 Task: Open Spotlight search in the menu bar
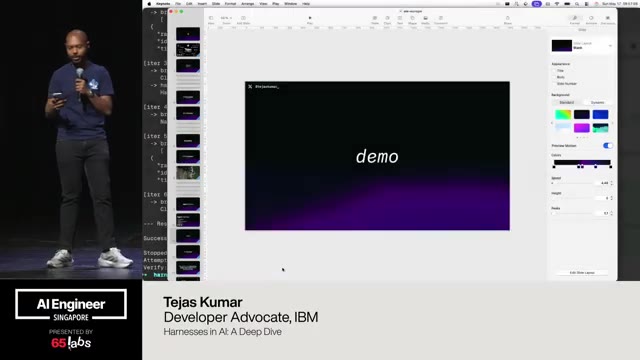point(577,4)
